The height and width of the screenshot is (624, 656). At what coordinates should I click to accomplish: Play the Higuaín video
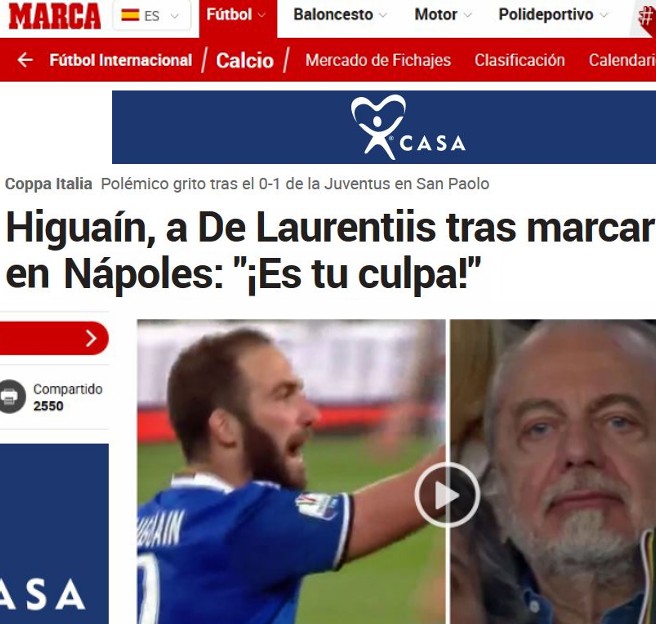447,495
